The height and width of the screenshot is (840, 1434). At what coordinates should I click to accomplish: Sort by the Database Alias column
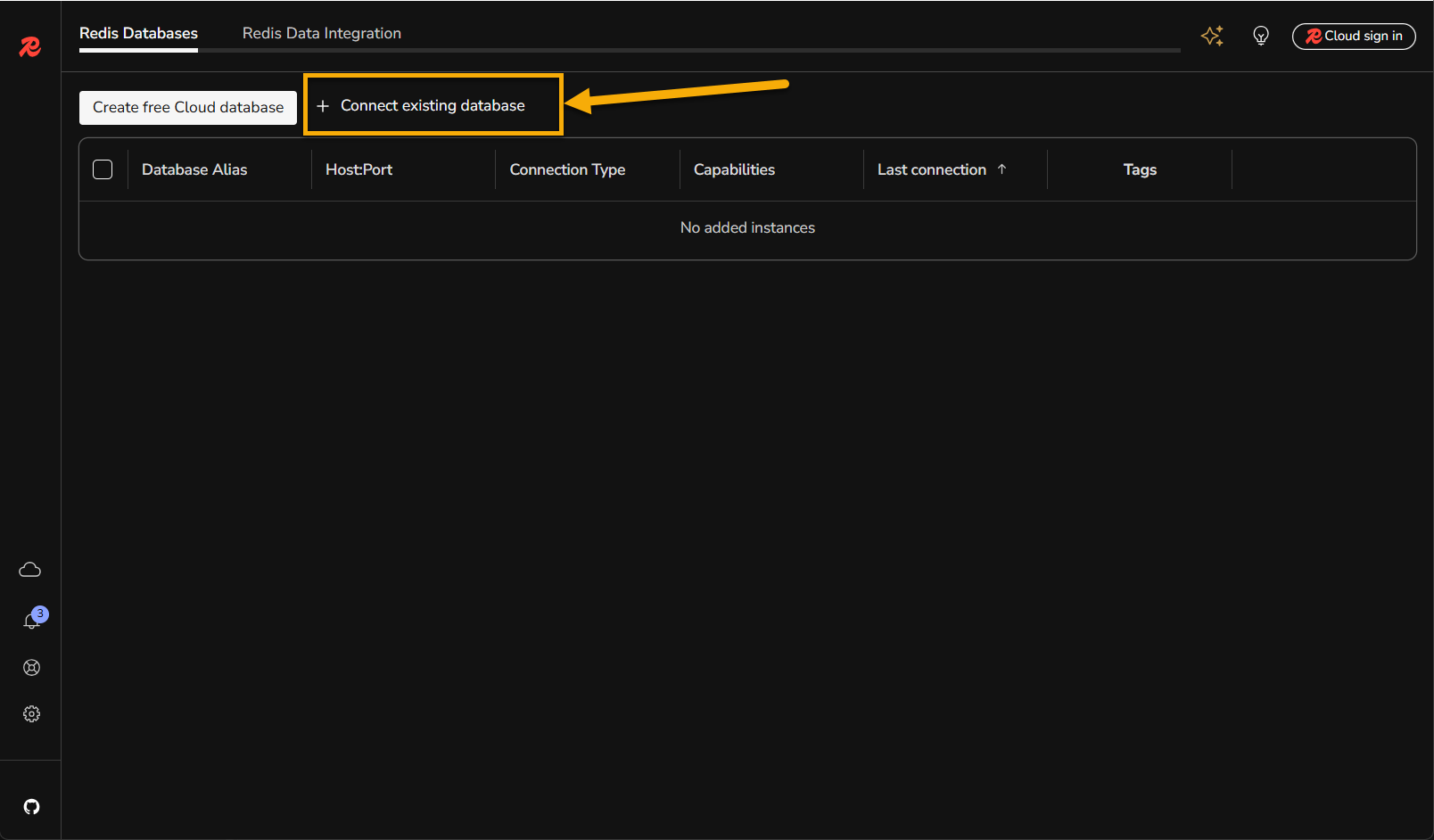point(194,169)
